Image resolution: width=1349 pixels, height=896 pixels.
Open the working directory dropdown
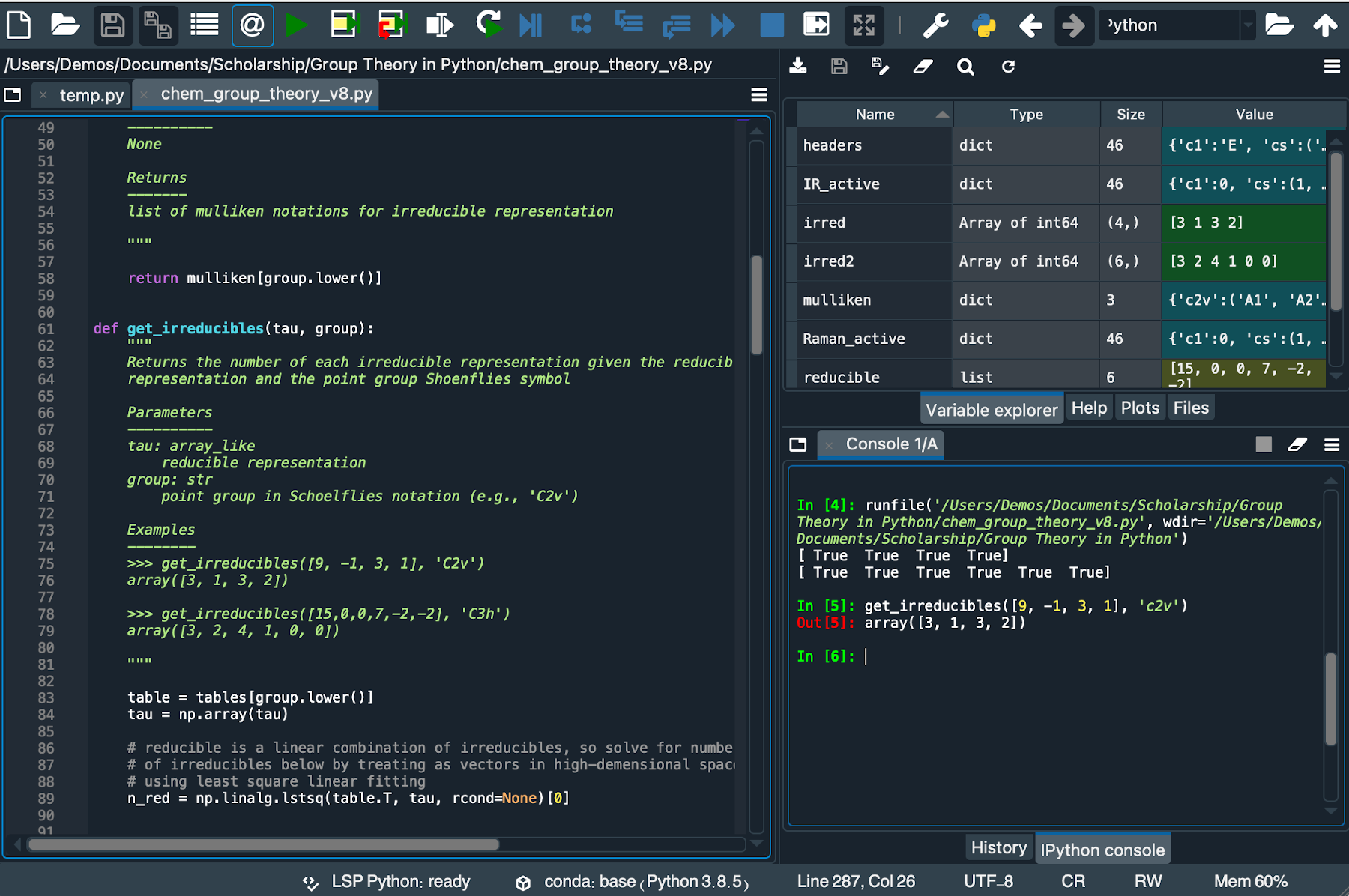(x=1249, y=25)
